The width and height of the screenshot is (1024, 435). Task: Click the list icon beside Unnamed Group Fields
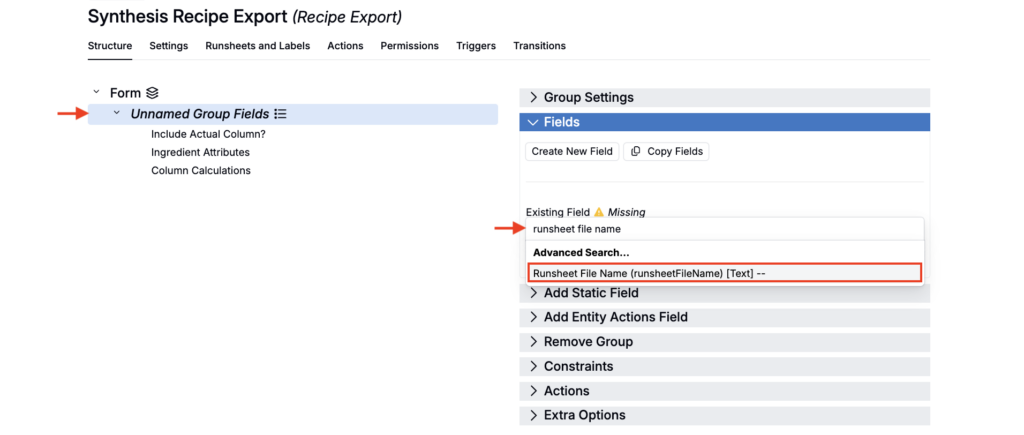(281, 115)
